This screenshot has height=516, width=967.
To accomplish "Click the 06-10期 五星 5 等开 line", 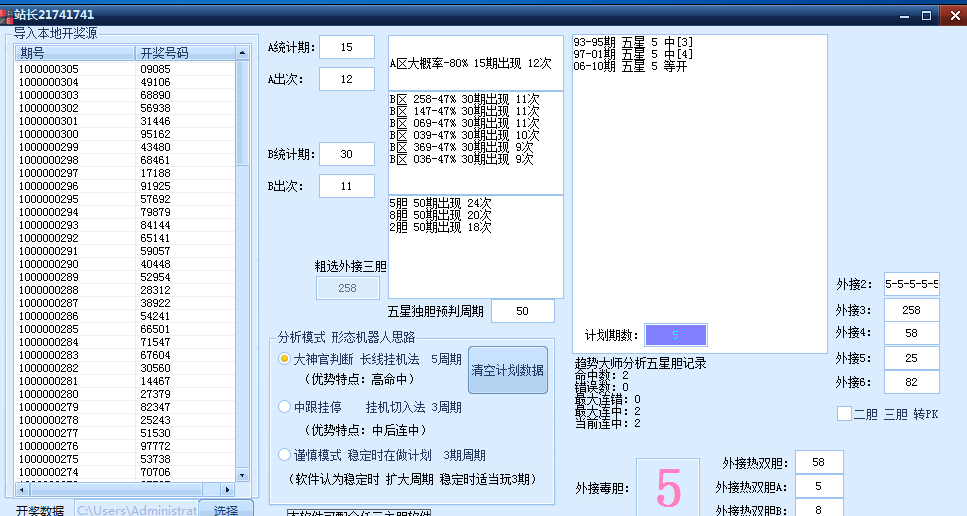I will click(630, 66).
